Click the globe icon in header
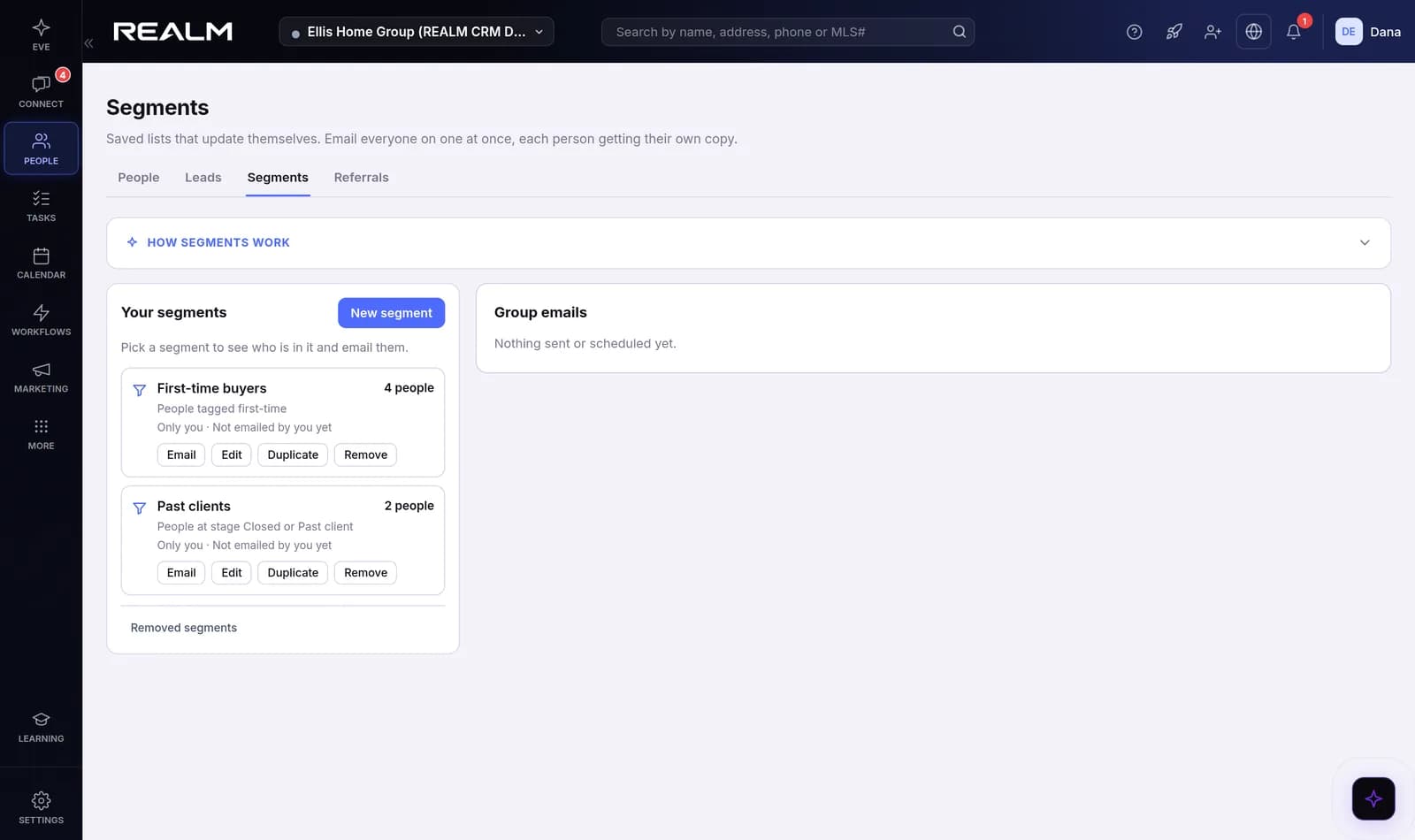 click(x=1253, y=32)
